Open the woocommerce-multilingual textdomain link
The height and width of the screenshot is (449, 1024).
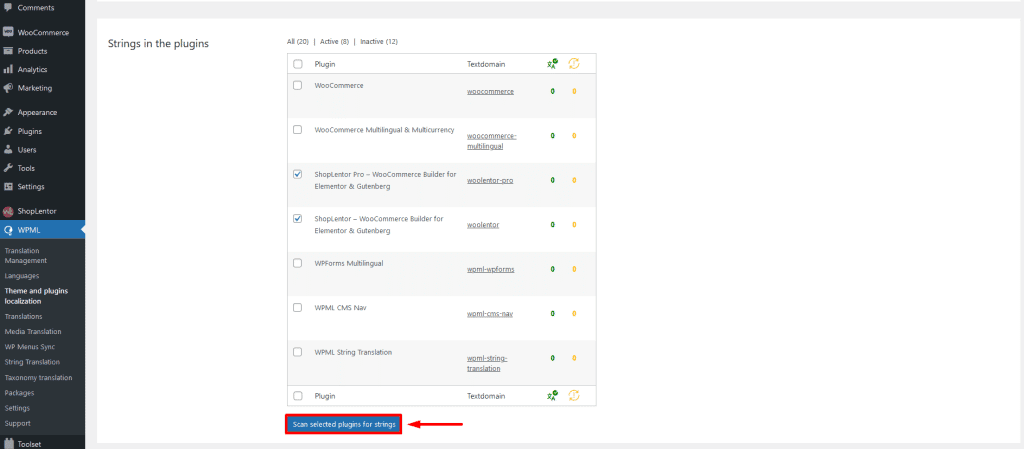[492, 141]
